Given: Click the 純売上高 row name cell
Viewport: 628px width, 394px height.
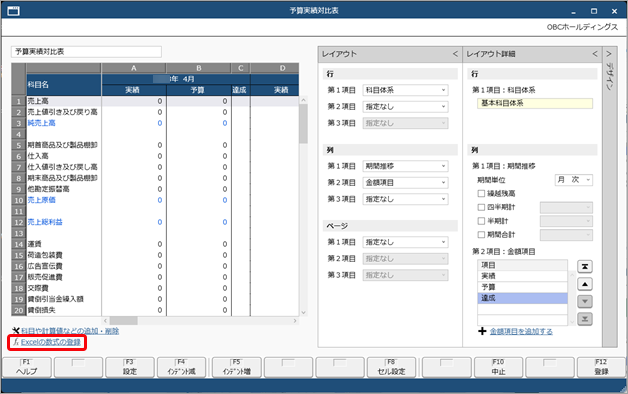Looking at the screenshot, I should [x=64, y=123].
